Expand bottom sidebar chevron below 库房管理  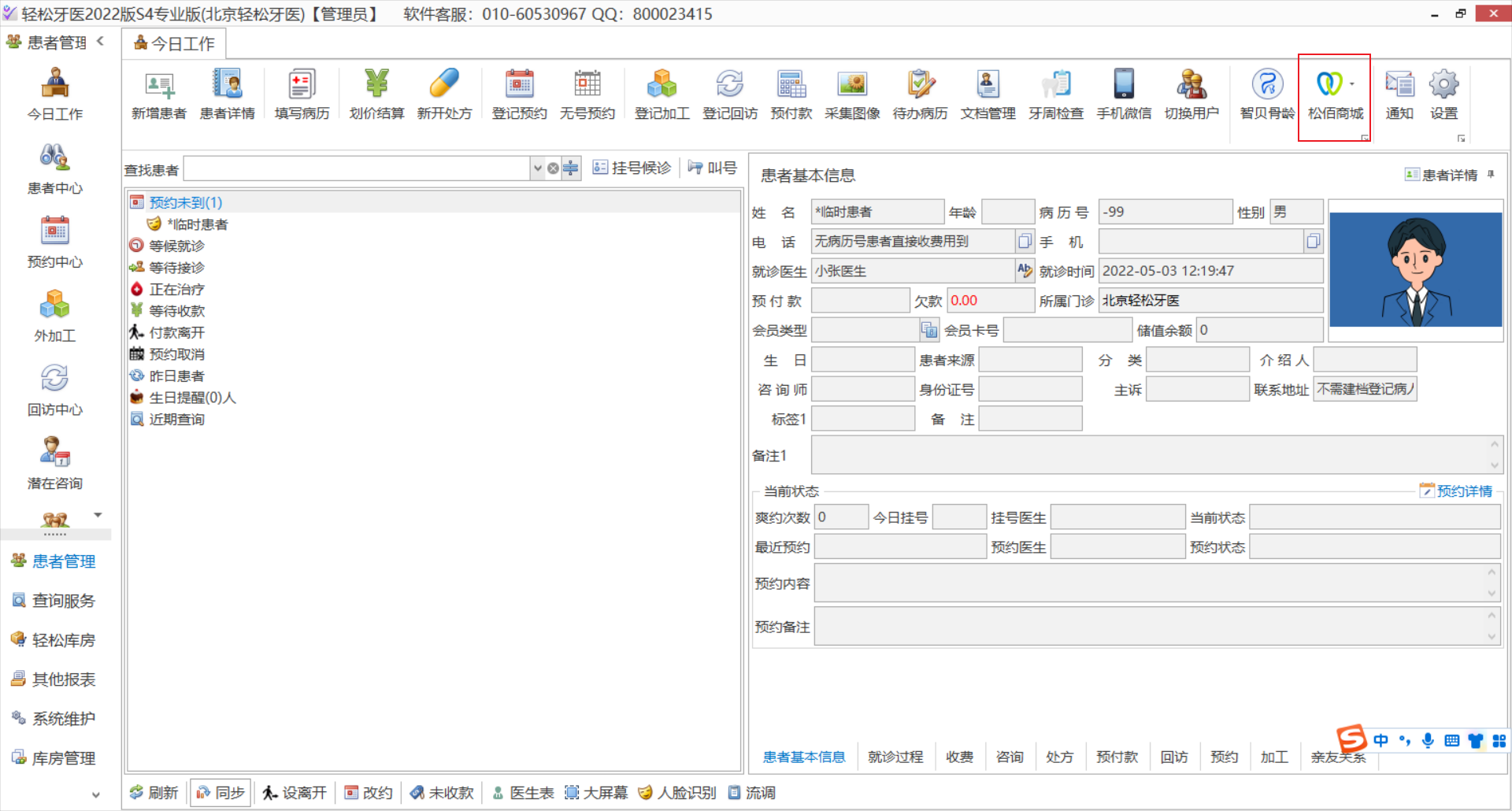(96, 795)
